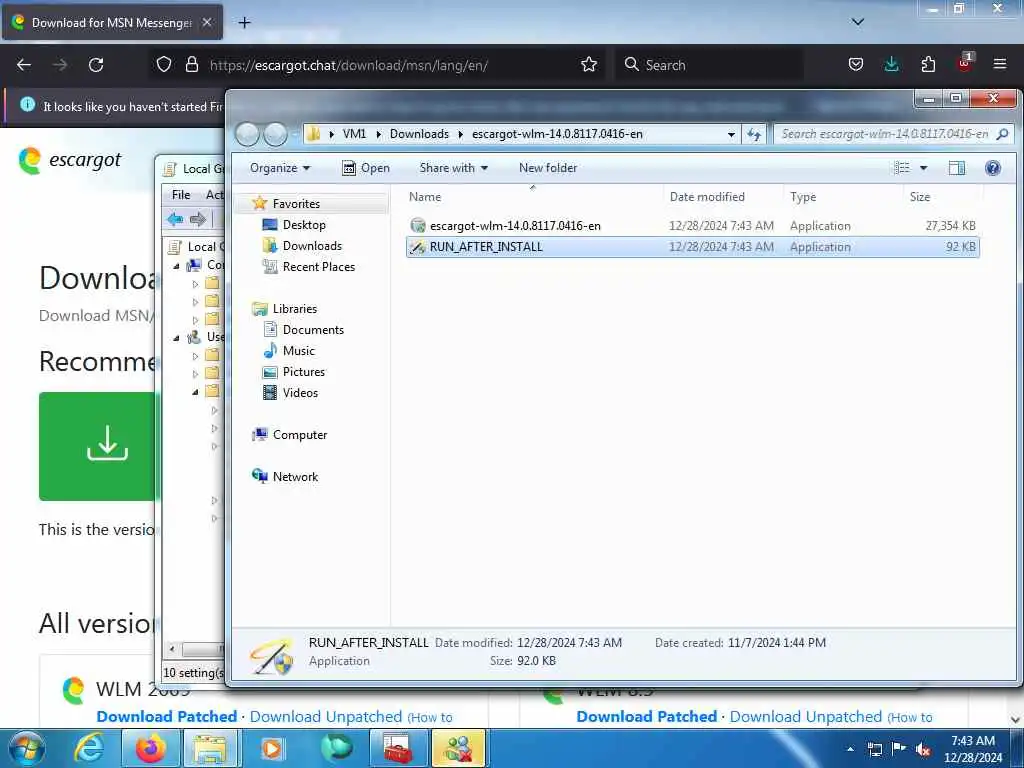This screenshot has width=1024, height=768.
Task: Open the Videos library
Action: coord(300,392)
